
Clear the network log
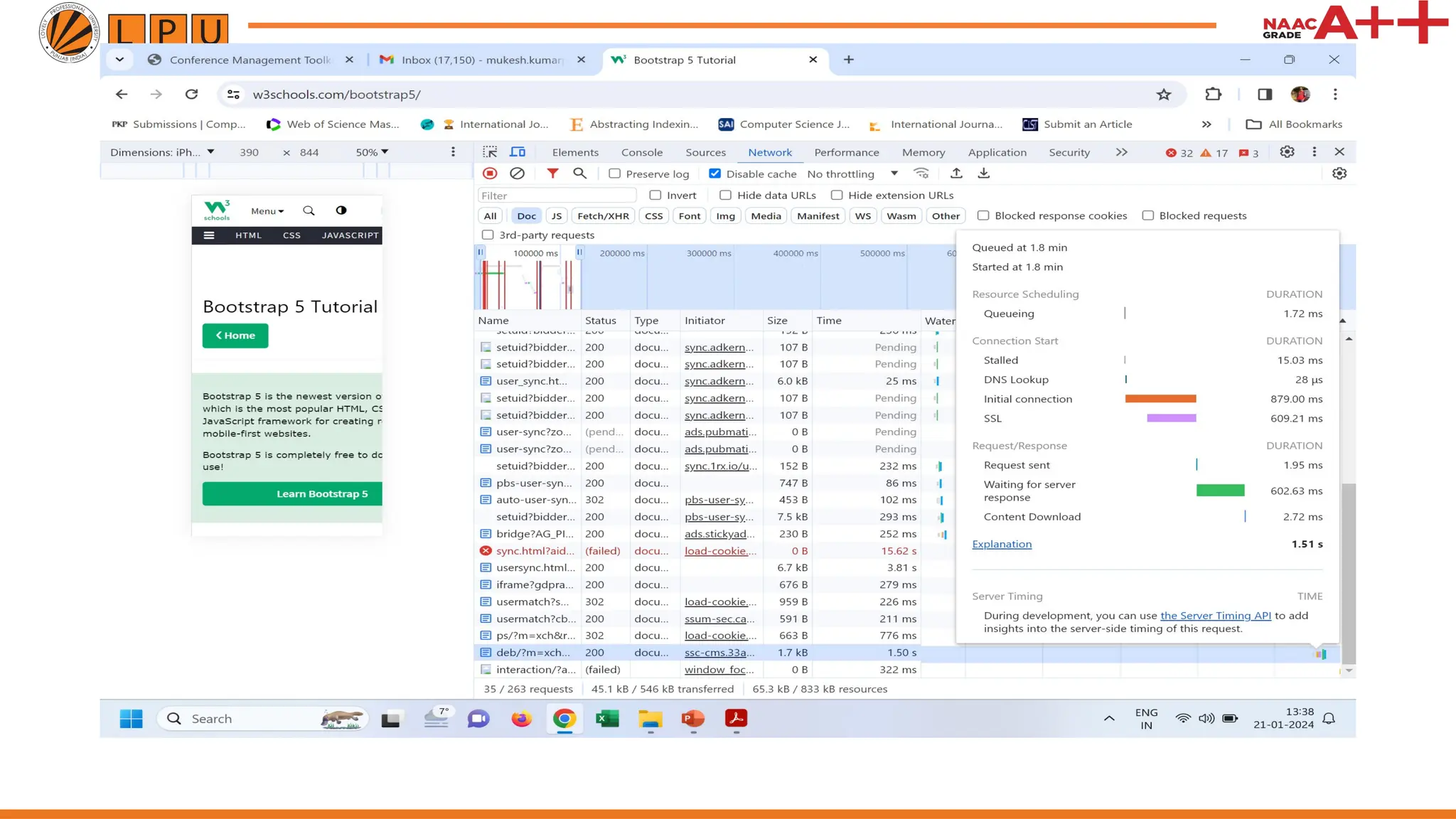pyautogui.click(x=518, y=173)
